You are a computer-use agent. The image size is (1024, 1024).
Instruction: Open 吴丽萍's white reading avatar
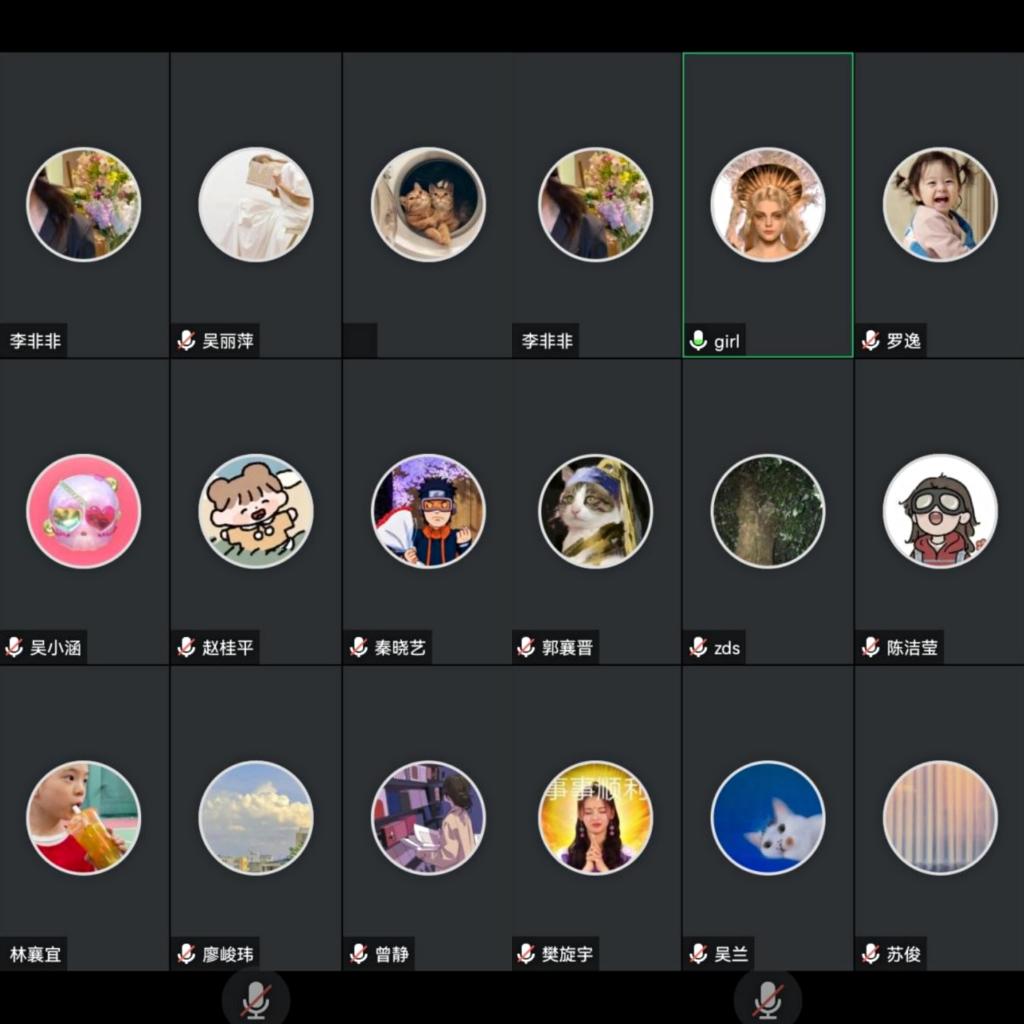[255, 204]
